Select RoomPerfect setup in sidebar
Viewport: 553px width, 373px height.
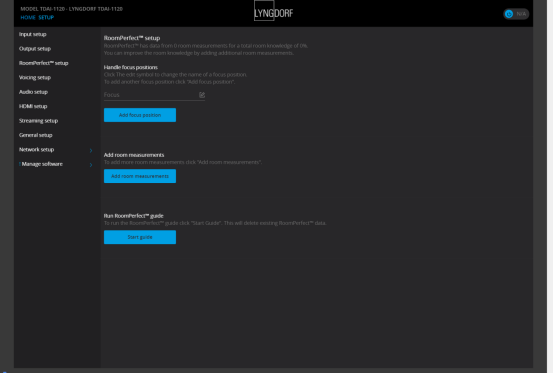click(x=43, y=63)
